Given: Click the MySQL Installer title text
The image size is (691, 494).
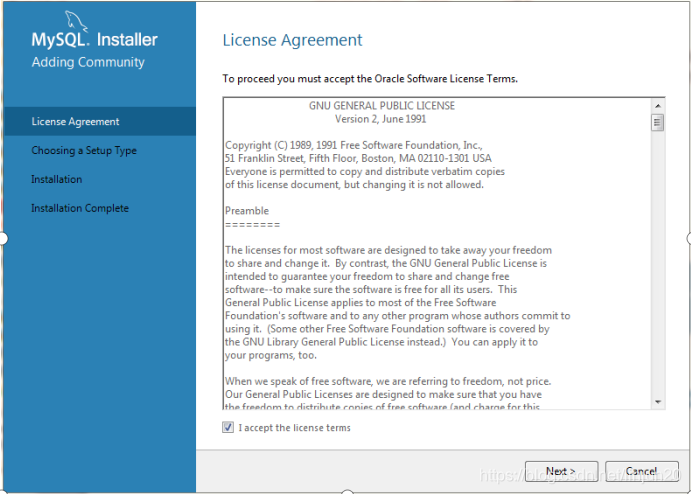Looking at the screenshot, I should (x=94, y=40).
